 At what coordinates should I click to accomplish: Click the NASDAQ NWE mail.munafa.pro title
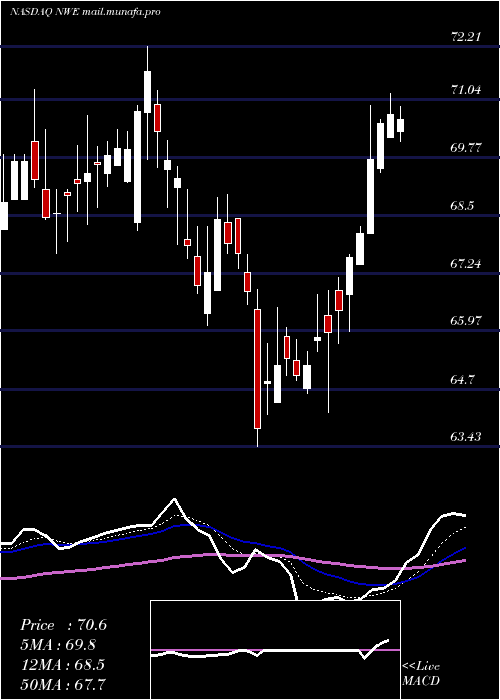[x=85, y=12]
